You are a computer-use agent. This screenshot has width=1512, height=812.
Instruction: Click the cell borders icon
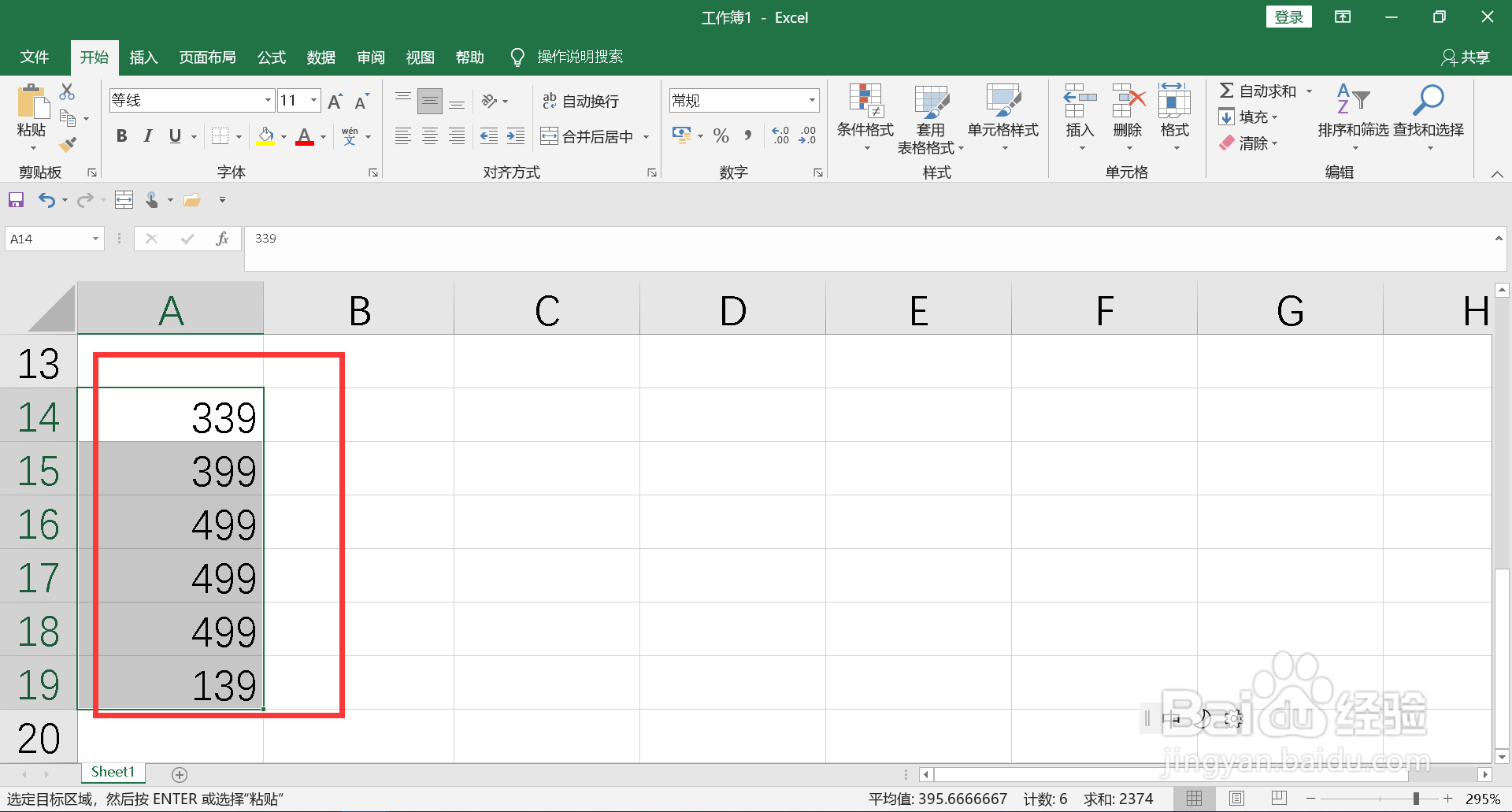pos(220,136)
